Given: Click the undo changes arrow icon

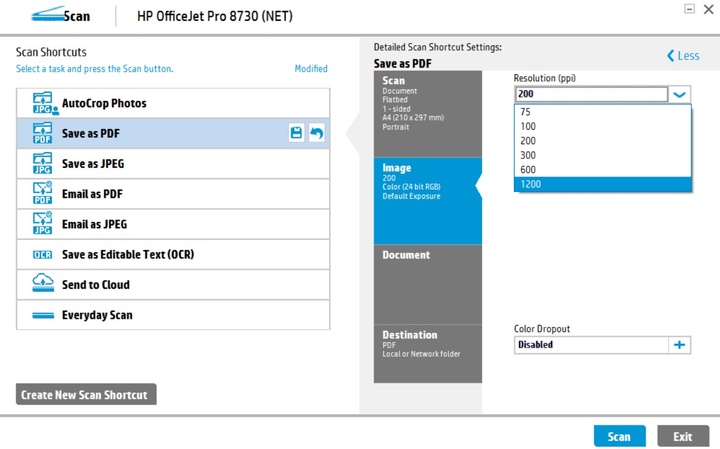Looking at the screenshot, I should tap(316, 133).
